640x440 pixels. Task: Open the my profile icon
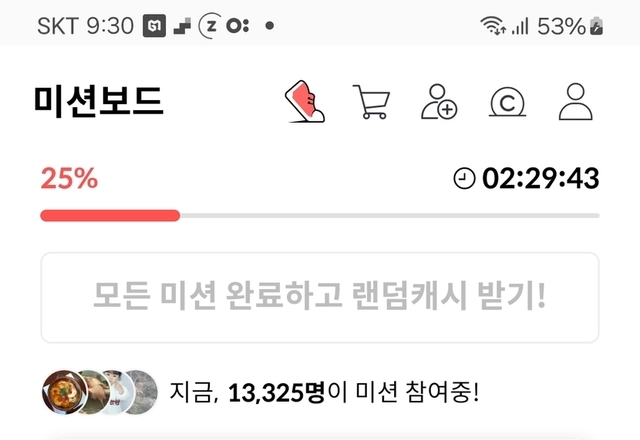576,102
